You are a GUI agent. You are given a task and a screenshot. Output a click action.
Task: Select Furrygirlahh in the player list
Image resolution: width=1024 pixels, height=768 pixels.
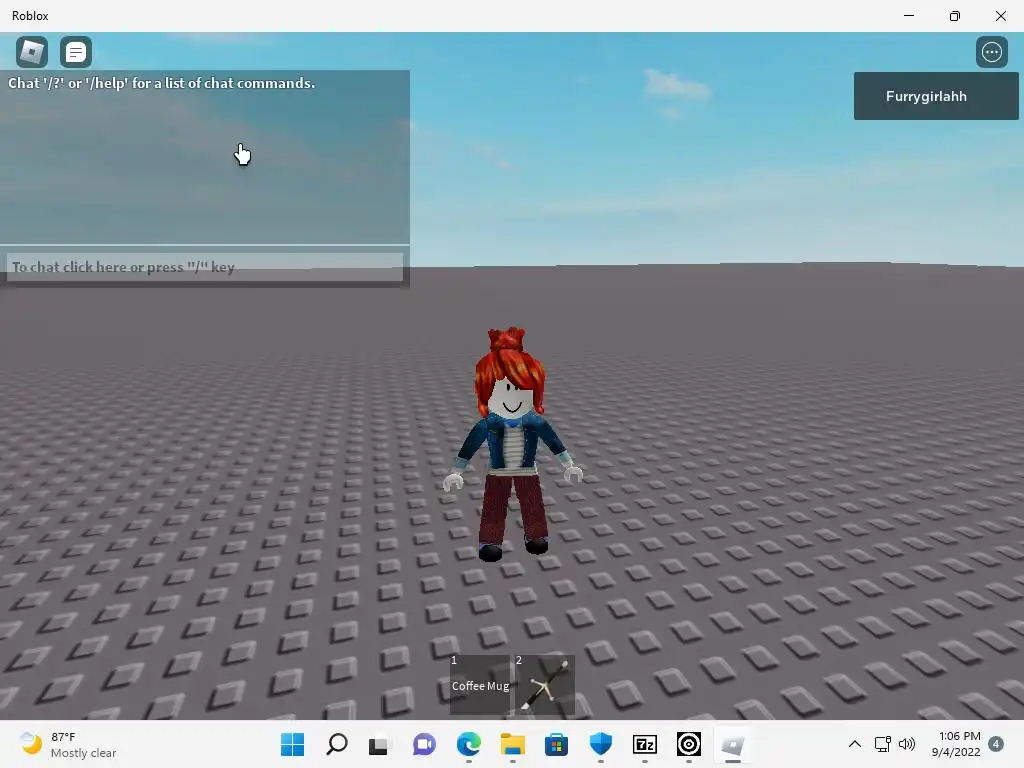tap(935, 96)
